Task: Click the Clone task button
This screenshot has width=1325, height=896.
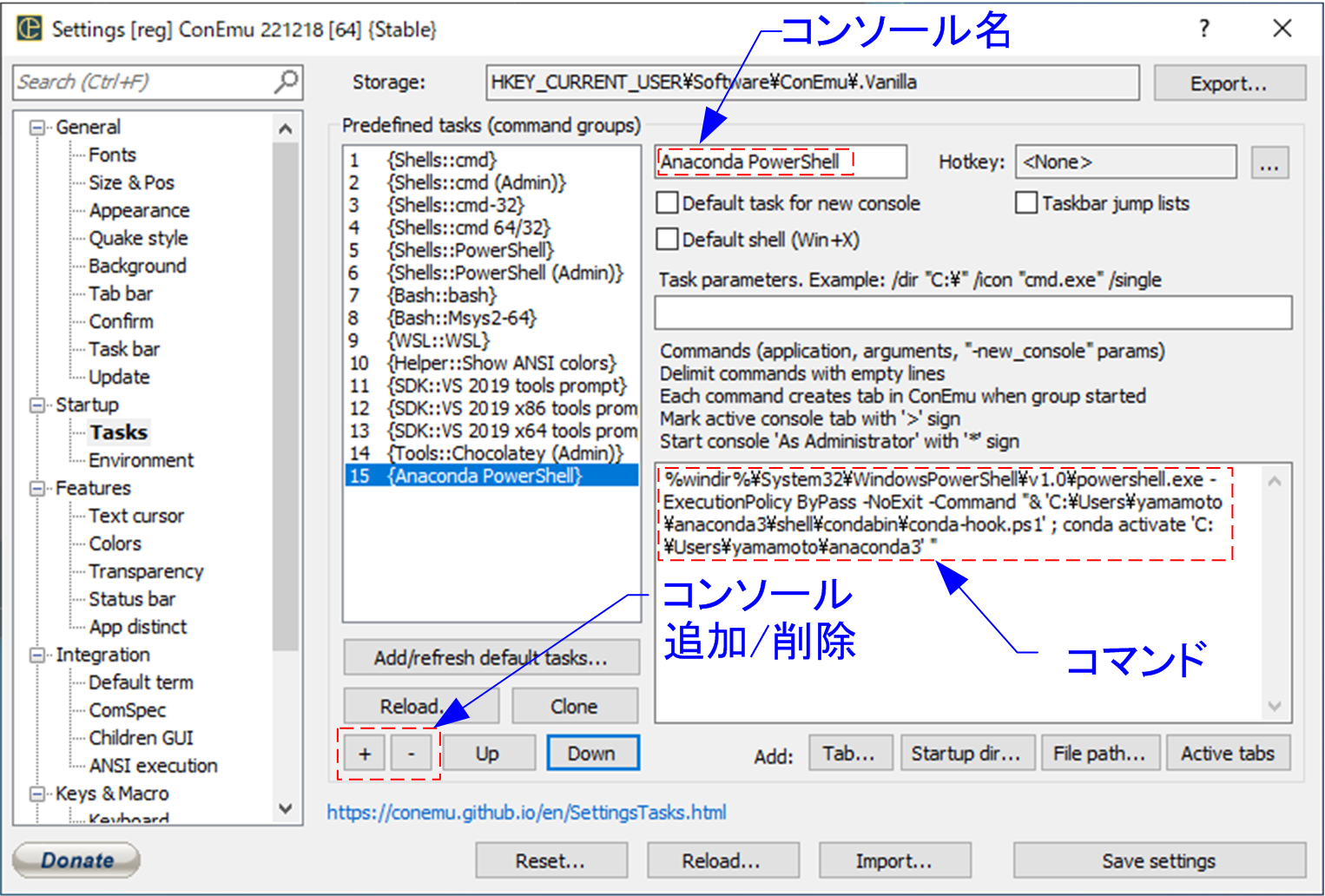Action: (574, 707)
